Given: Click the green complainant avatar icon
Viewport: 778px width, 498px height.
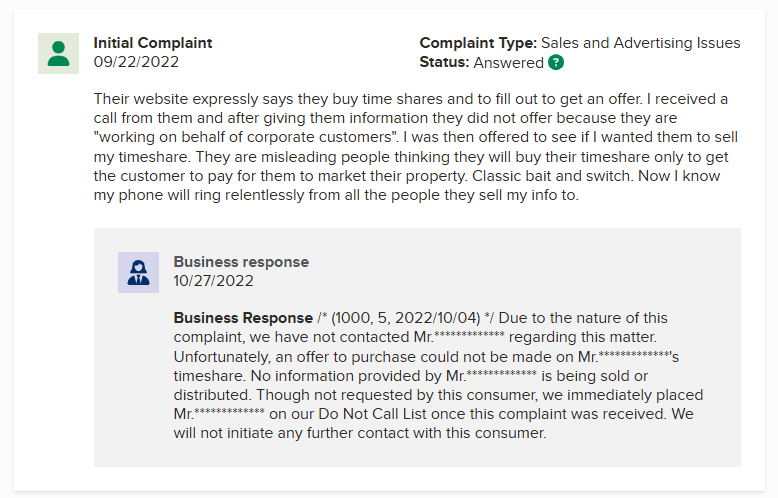Looking at the screenshot, I should point(58,53).
